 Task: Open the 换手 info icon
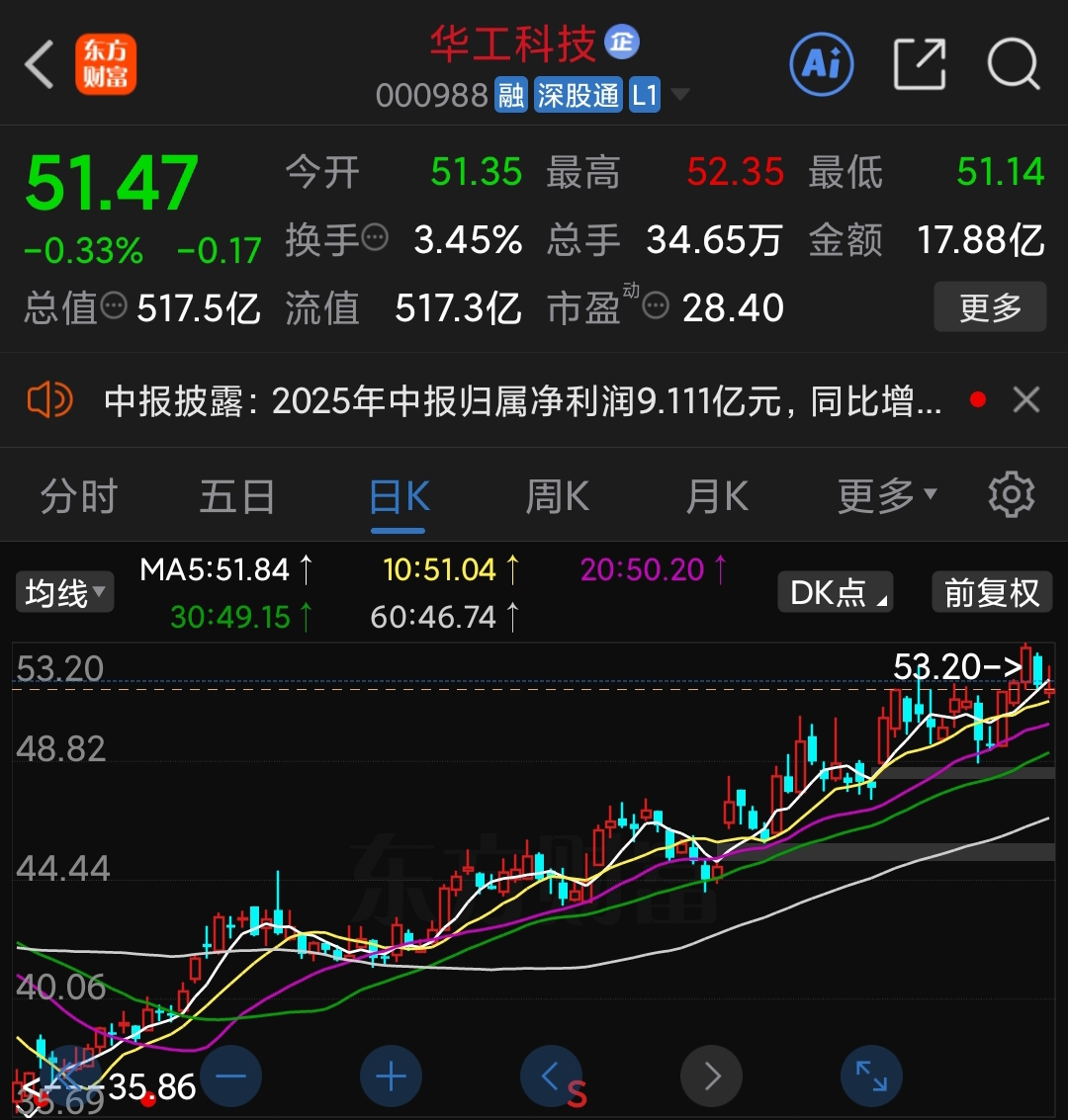(375, 238)
